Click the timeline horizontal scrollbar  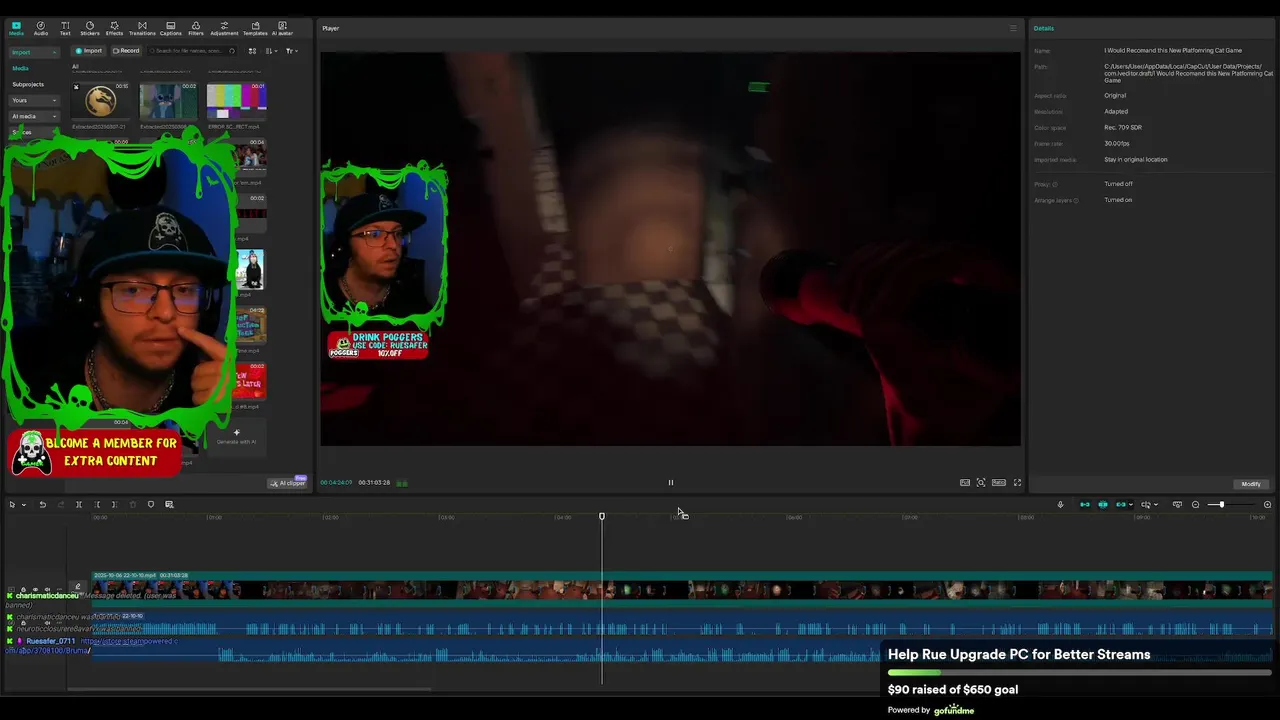click(249, 689)
